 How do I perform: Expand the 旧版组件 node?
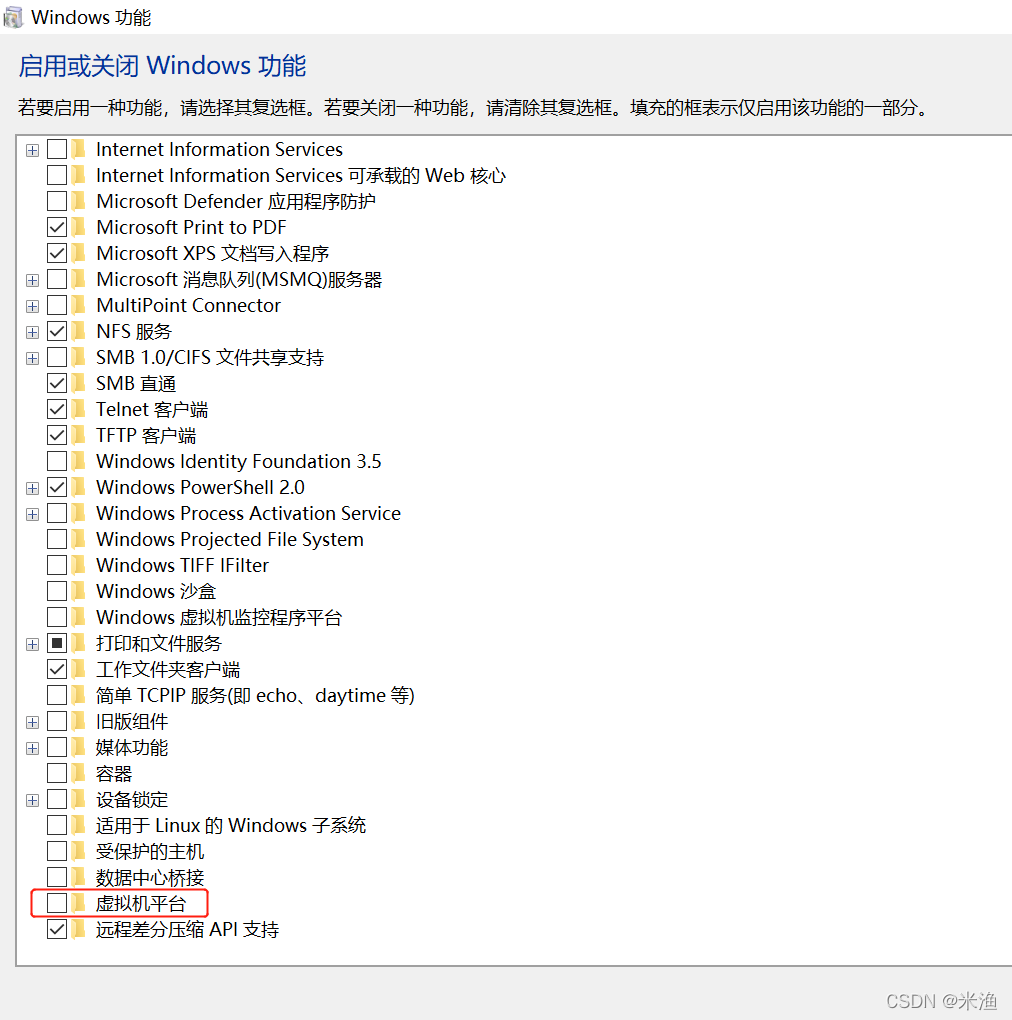coord(33,723)
